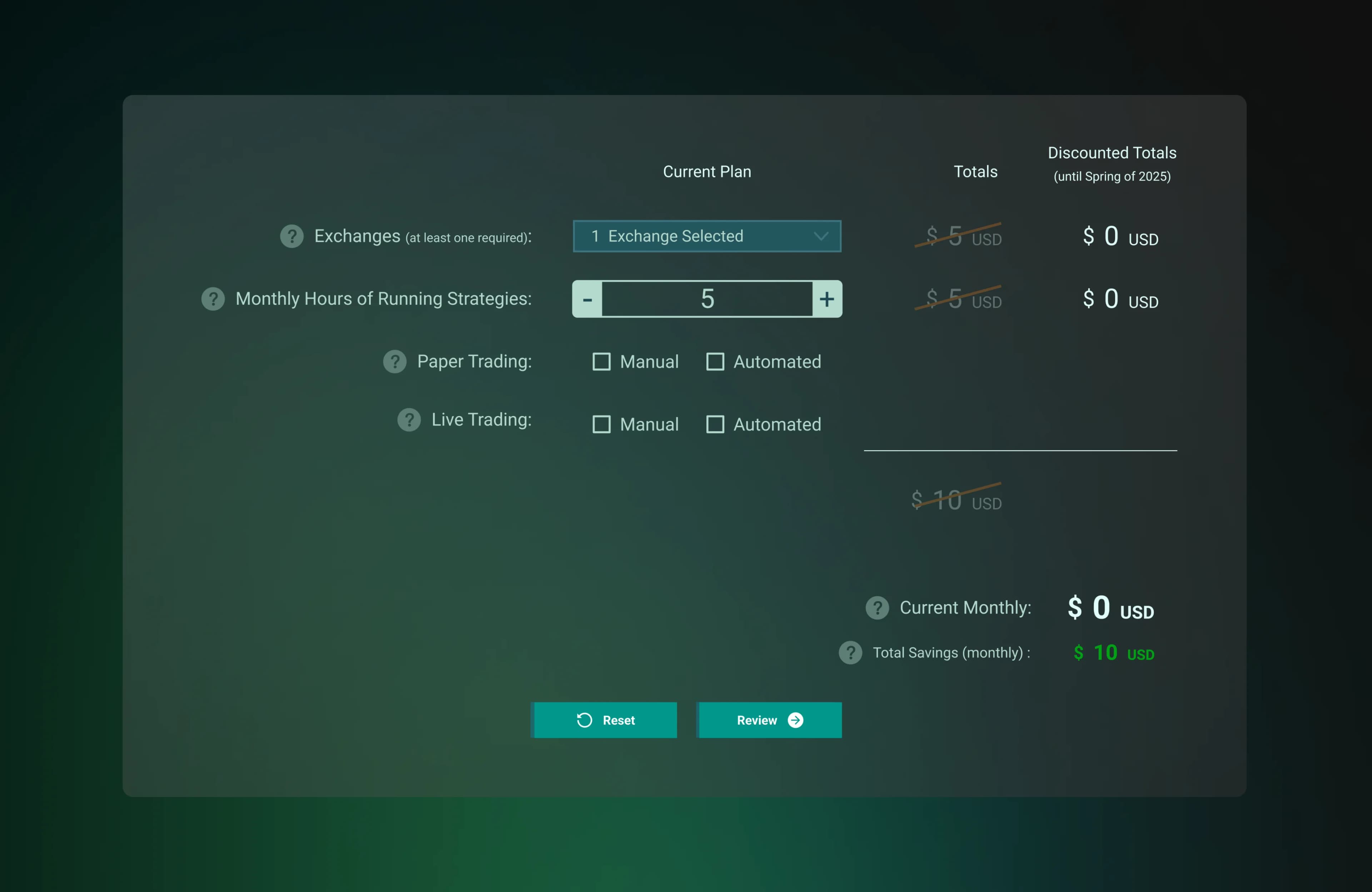Click help icon beside Current Monthly

pos(877,608)
